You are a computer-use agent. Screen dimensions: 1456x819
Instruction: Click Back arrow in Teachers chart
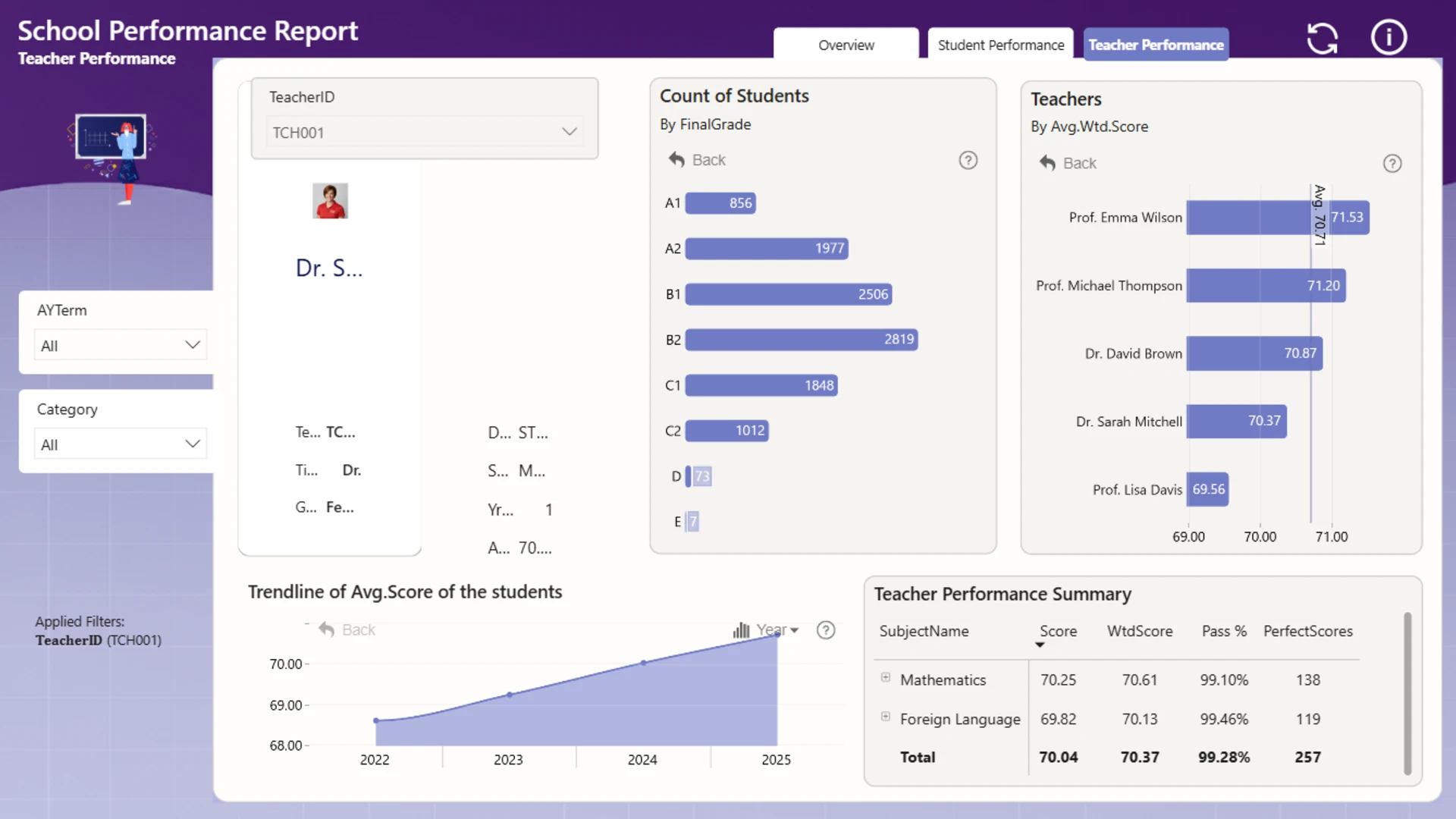point(1047,162)
